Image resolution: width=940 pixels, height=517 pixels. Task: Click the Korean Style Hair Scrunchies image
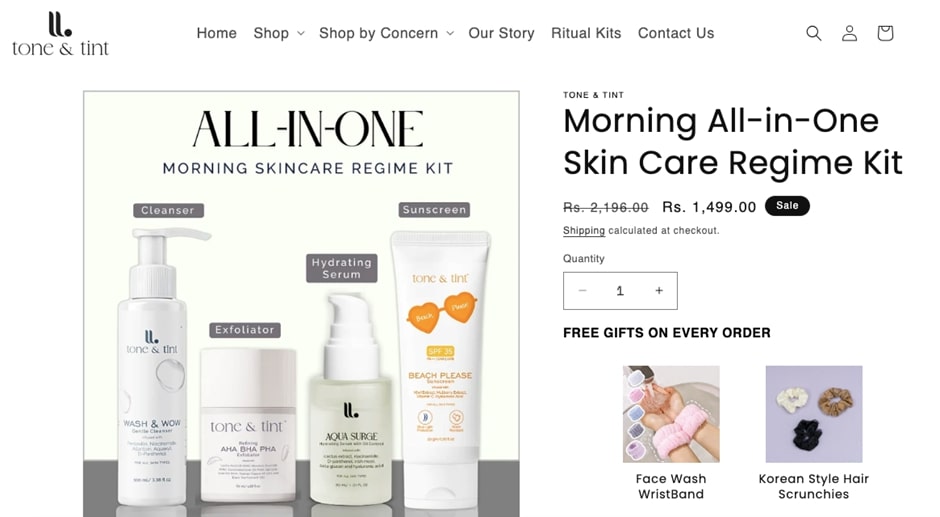coord(814,414)
